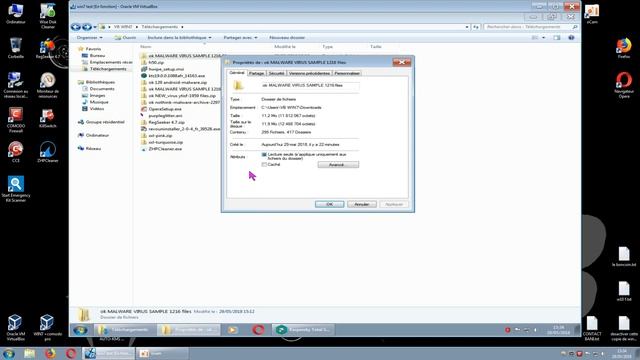
Task: Click Ouvrir in the Explorer toolbar
Action: [125, 38]
